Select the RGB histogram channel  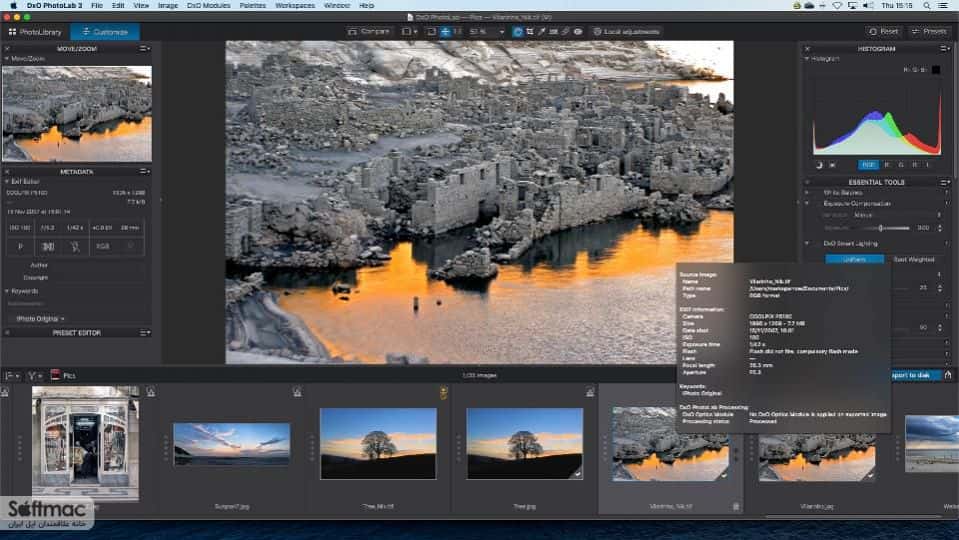click(868, 165)
